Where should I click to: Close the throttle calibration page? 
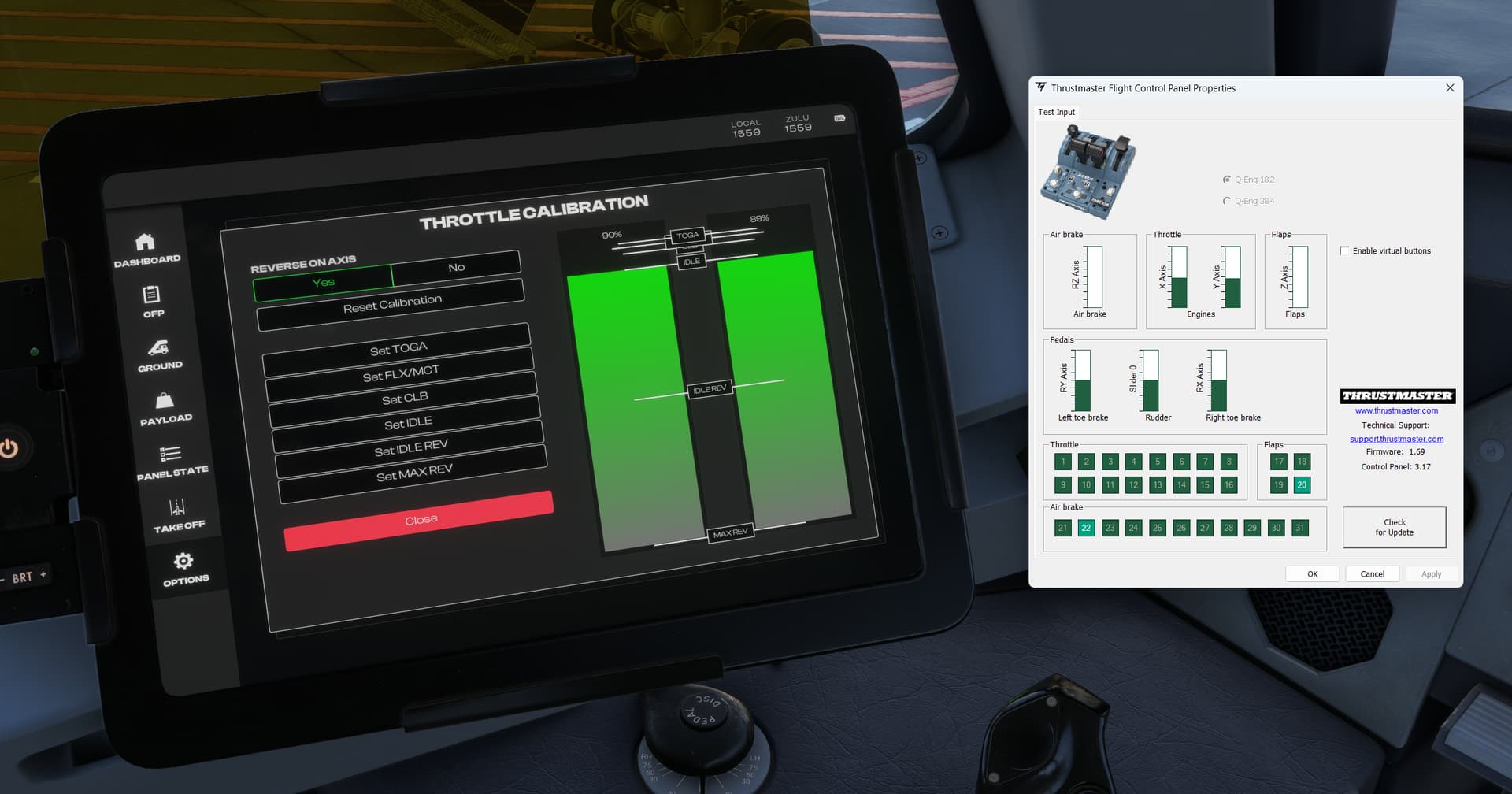point(420,520)
